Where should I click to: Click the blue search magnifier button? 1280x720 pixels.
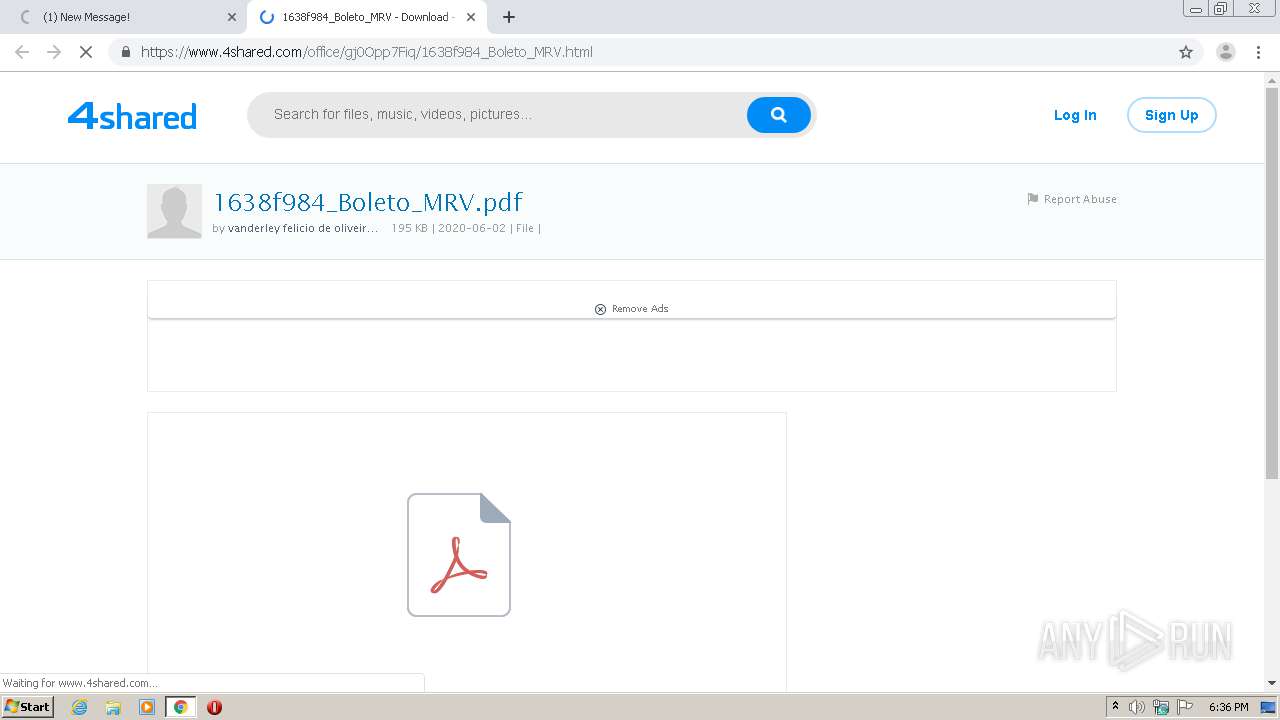click(778, 115)
